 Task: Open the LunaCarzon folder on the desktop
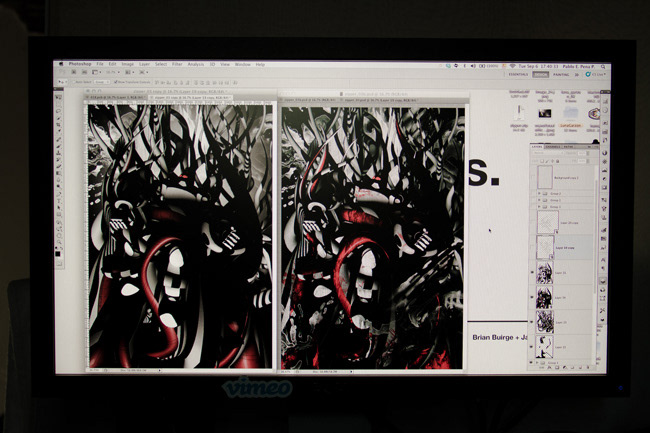pos(570,117)
